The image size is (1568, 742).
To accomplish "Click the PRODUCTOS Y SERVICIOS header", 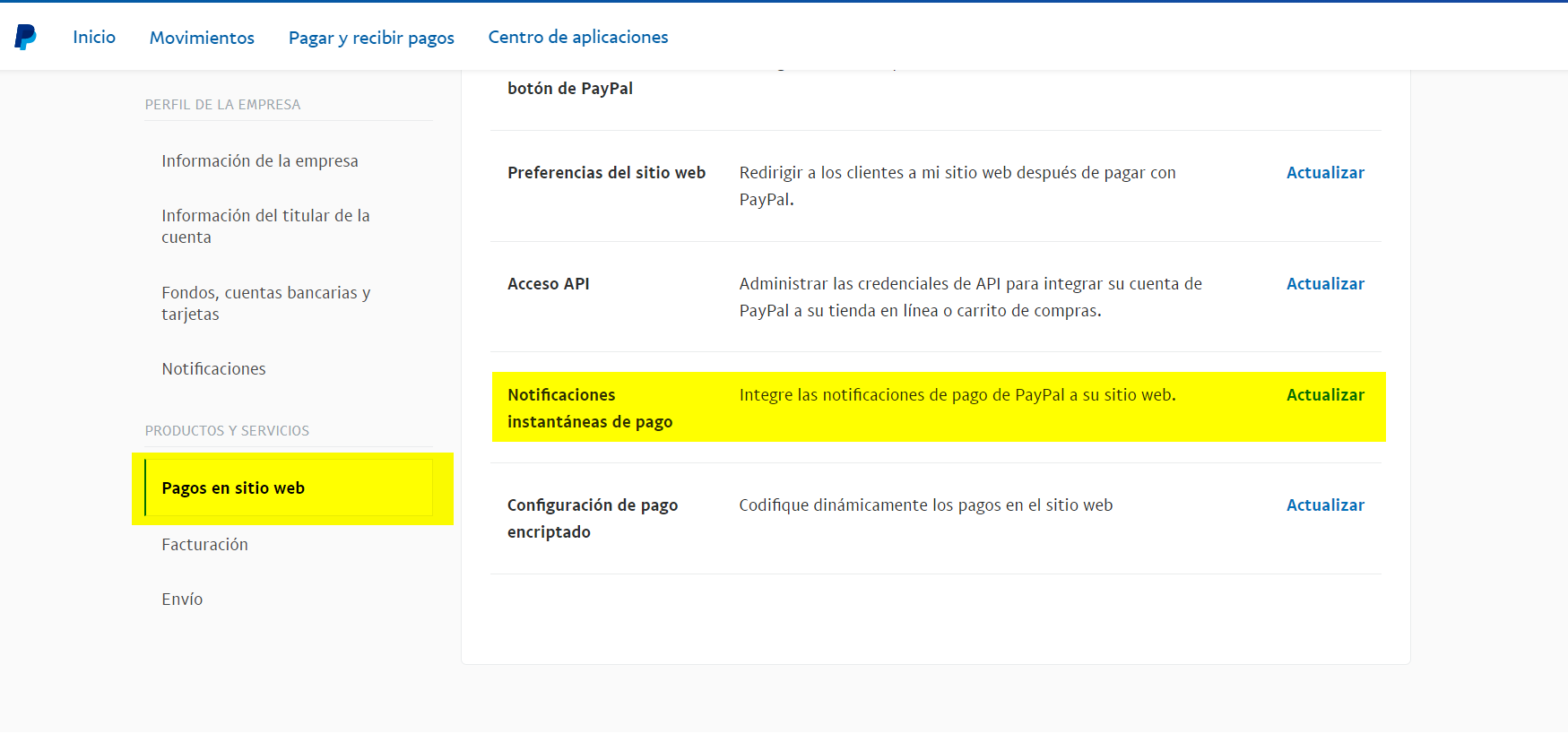I will tap(227, 431).
